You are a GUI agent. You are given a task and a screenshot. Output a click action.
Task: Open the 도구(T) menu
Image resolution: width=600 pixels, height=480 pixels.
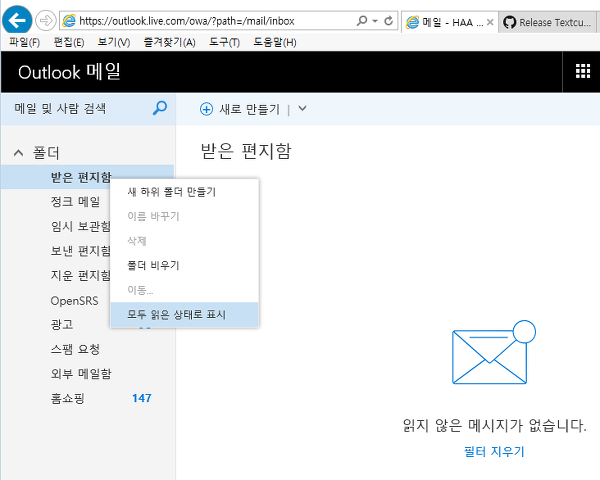click(224, 42)
